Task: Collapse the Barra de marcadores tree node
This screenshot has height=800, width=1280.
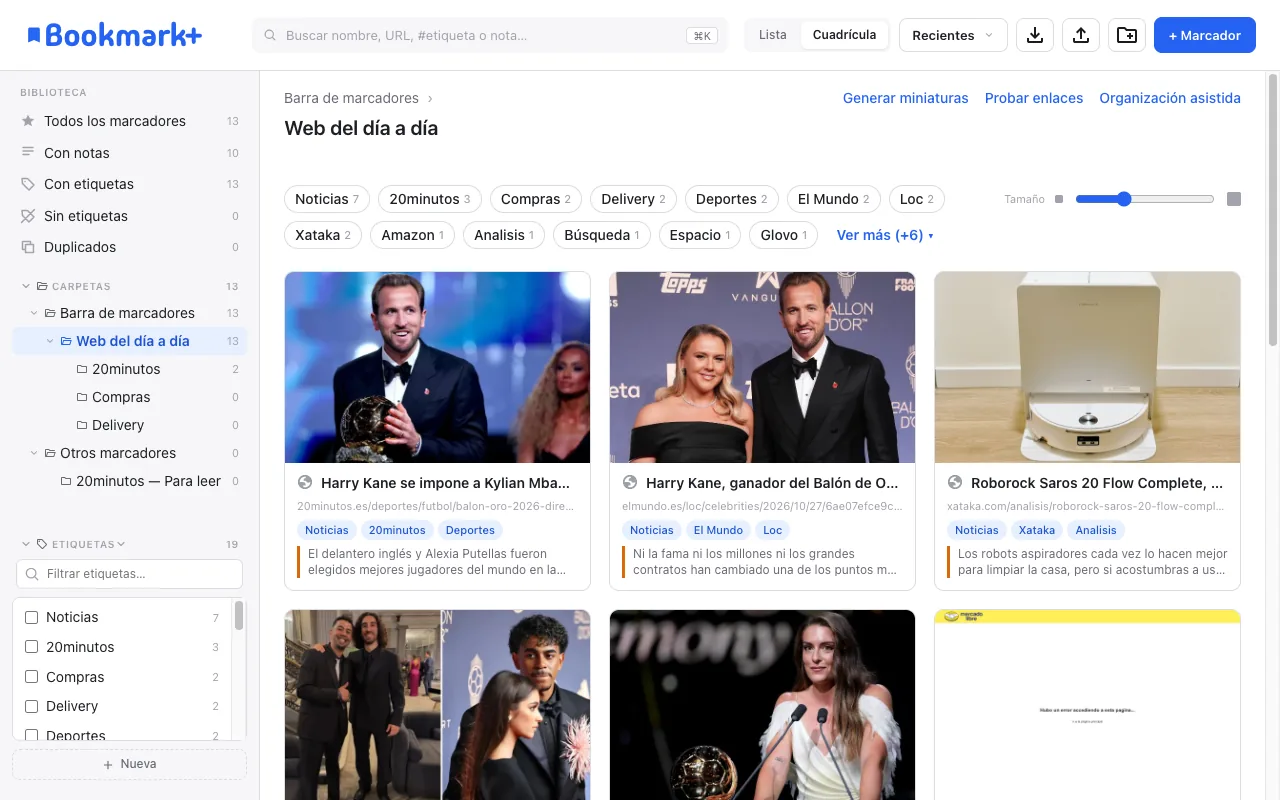Action: pyautogui.click(x=34, y=313)
